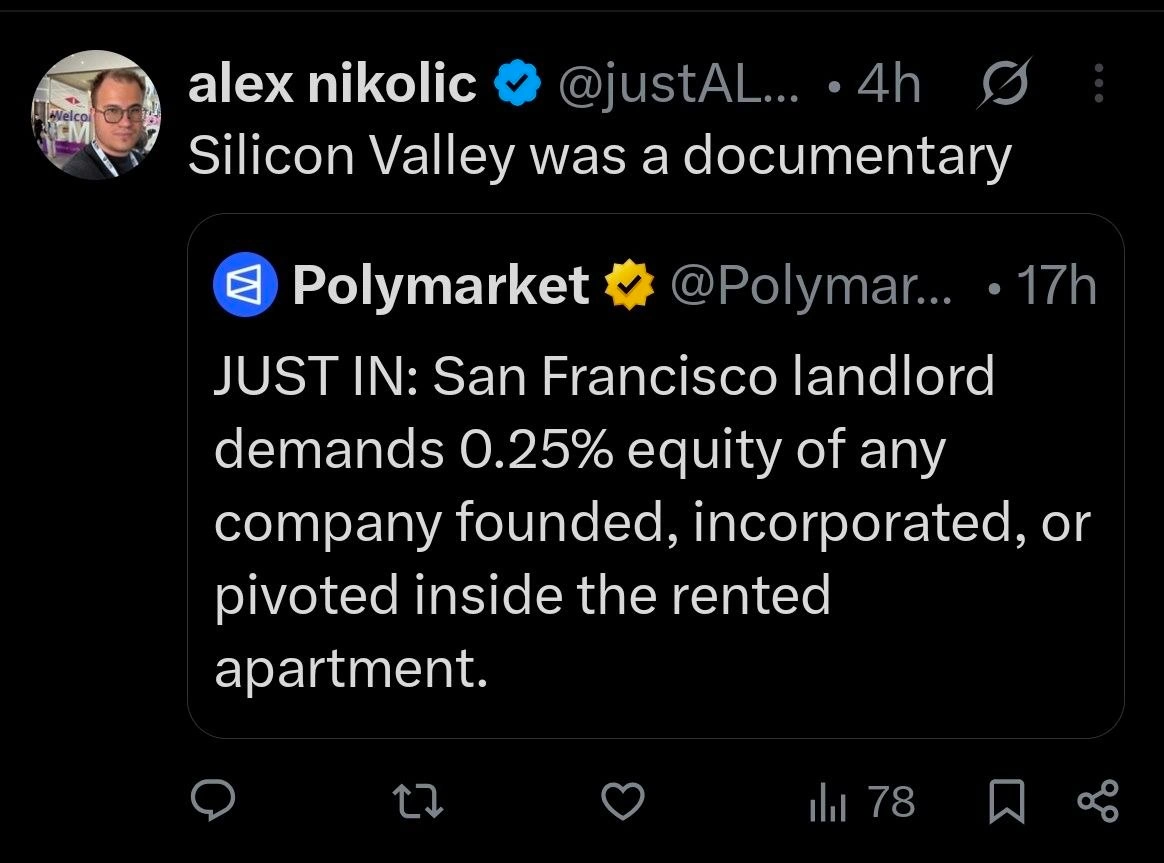1164x863 pixels.
Task: Open the share icon
Action: pos(1098,801)
